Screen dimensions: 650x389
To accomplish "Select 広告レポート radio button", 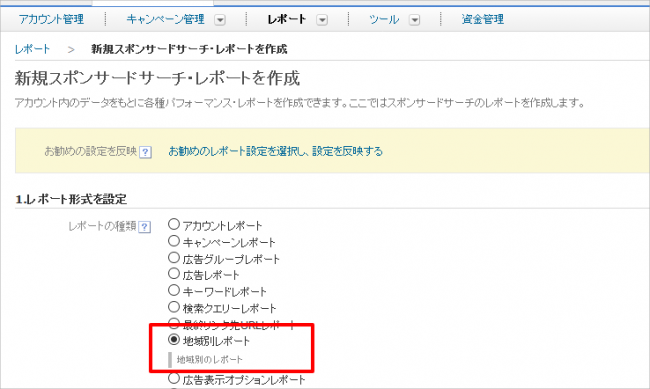I will (x=174, y=274).
